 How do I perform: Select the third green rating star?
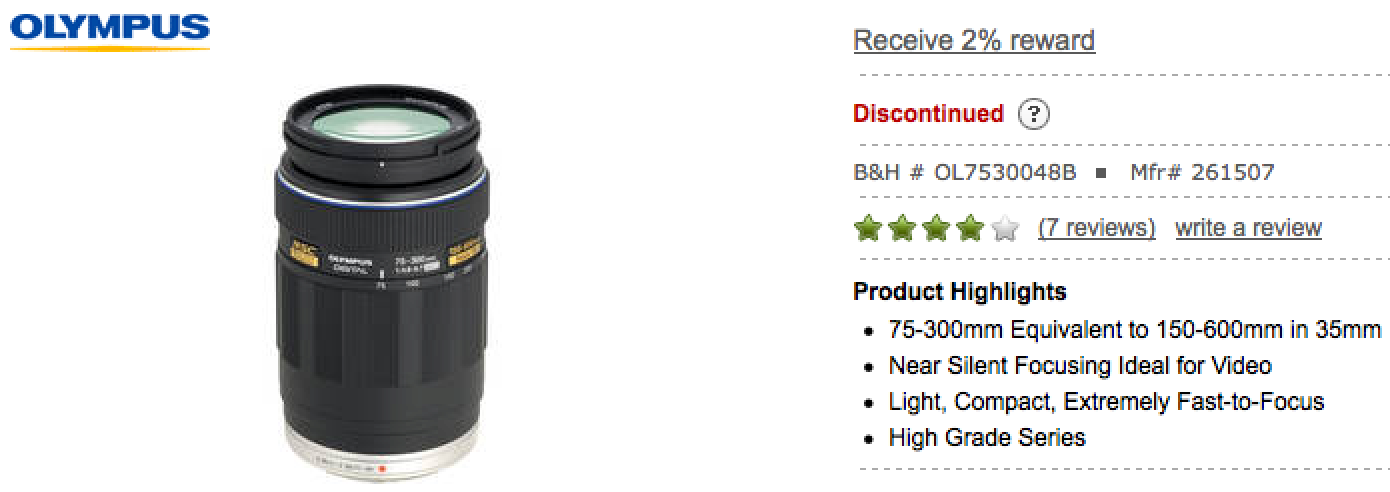coord(937,229)
